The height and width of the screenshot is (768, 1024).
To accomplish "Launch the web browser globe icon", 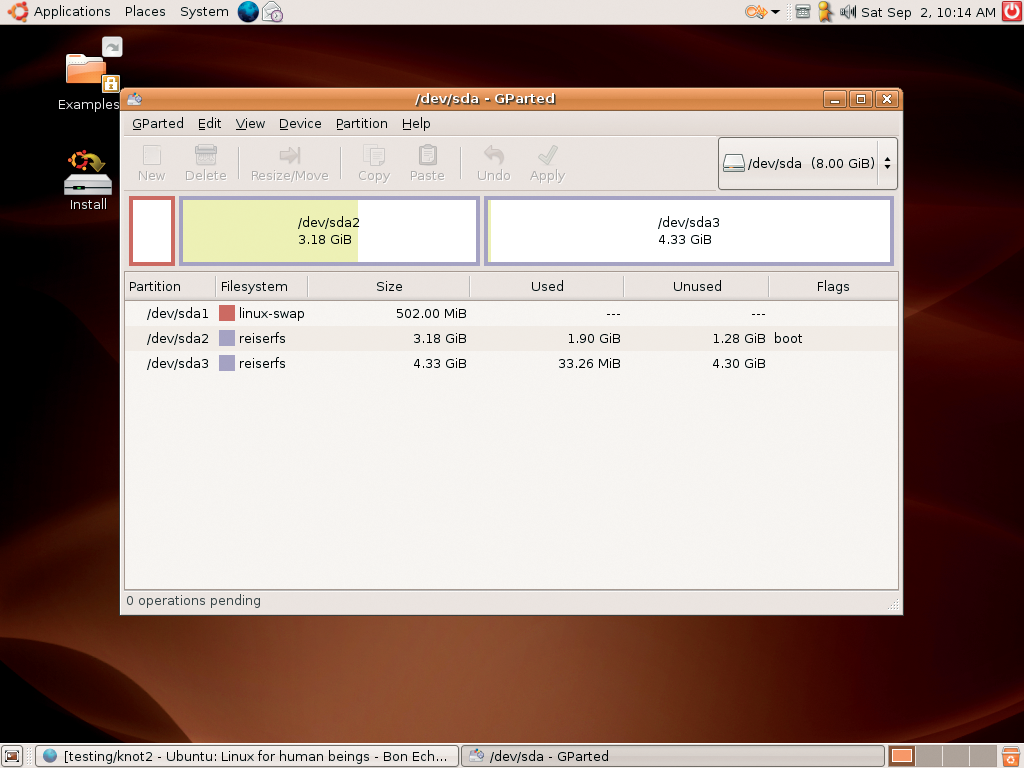I will tap(248, 12).
